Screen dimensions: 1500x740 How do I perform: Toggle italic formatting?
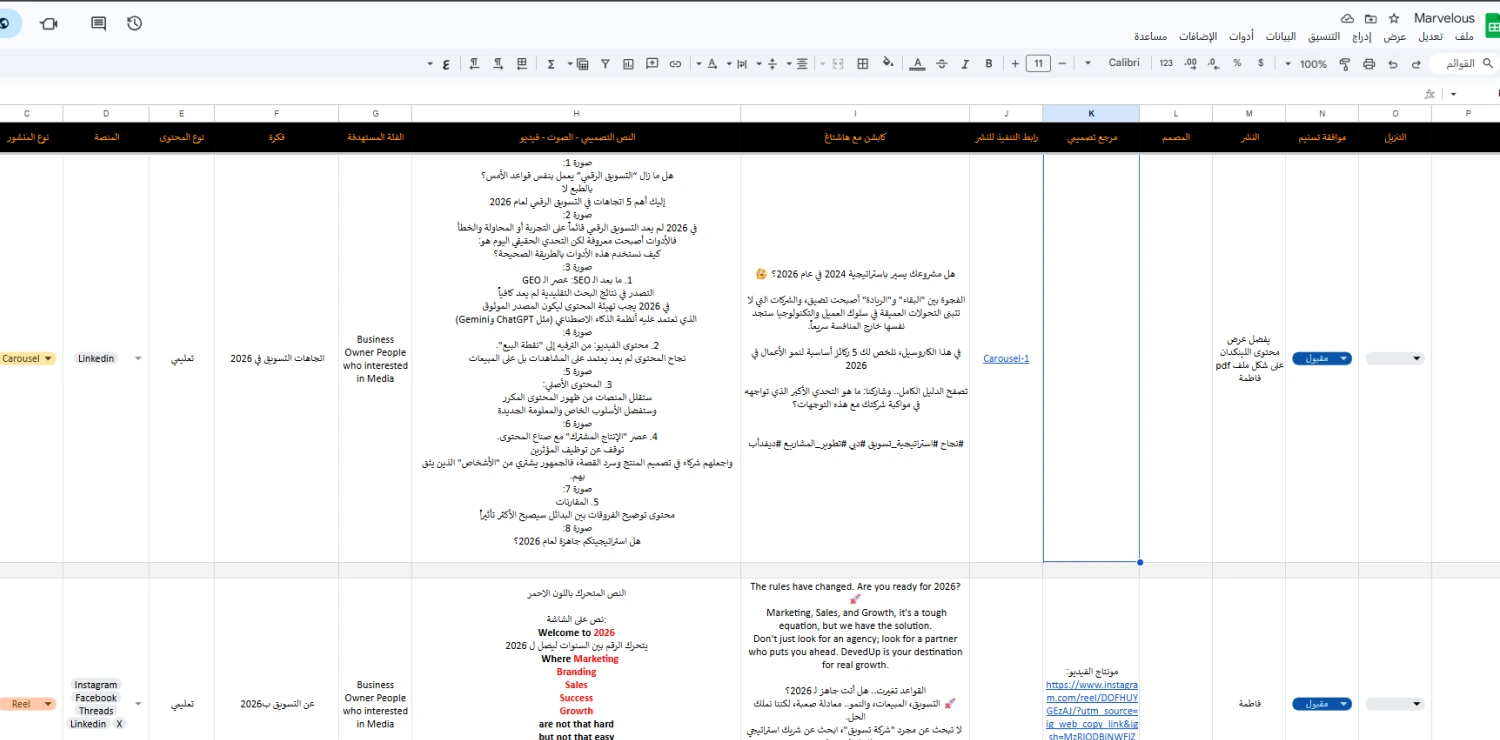tap(965, 63)
